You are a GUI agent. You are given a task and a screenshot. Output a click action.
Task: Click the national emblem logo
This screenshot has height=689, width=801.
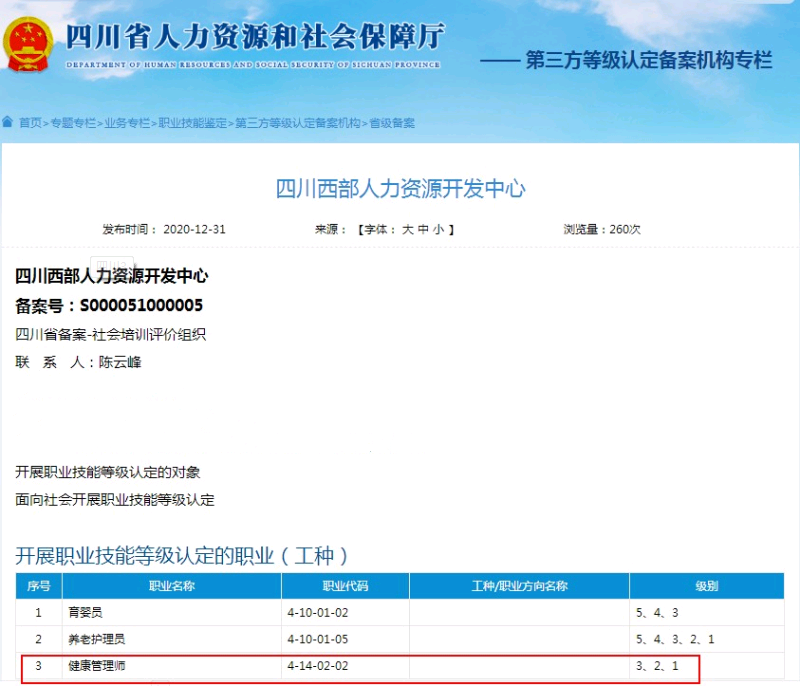point(28,45)
